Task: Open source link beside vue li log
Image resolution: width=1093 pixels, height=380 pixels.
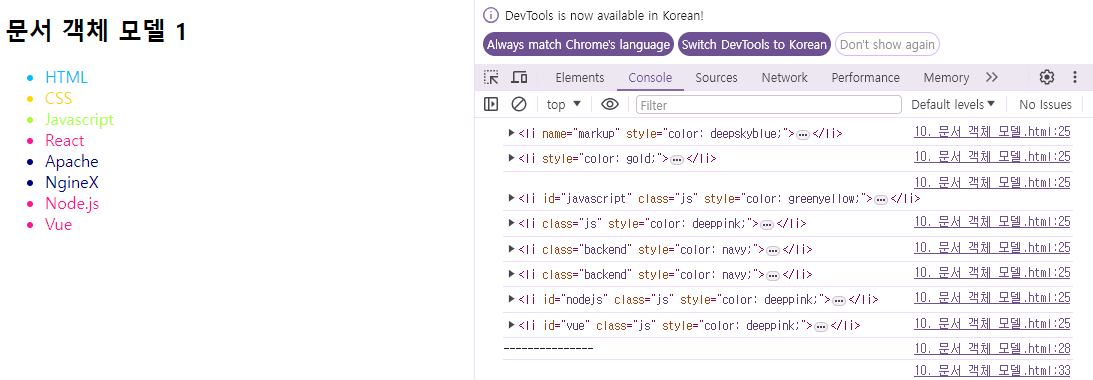Action: (x=992, y=323)
